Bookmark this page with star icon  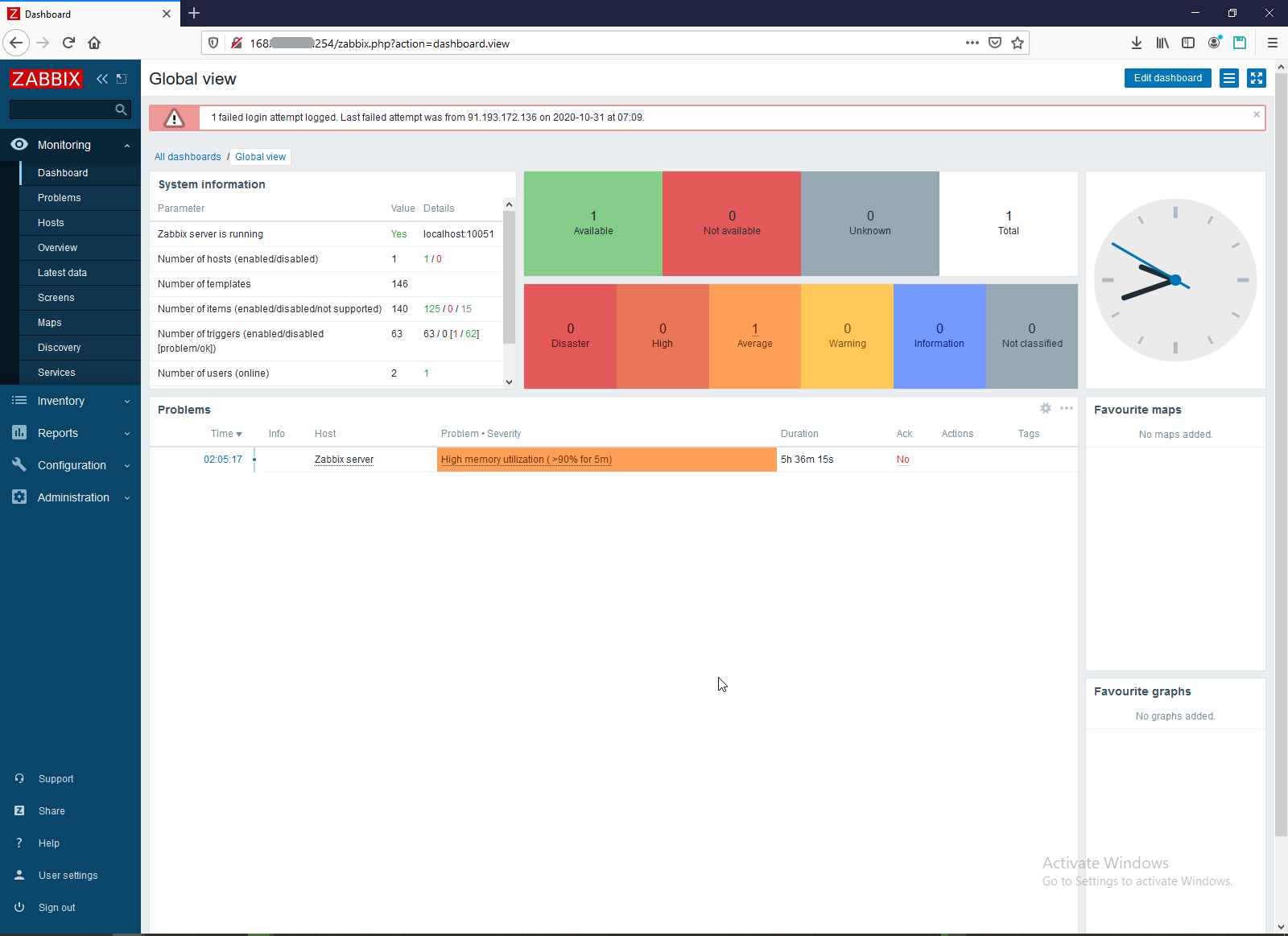tap(1018, 43)
